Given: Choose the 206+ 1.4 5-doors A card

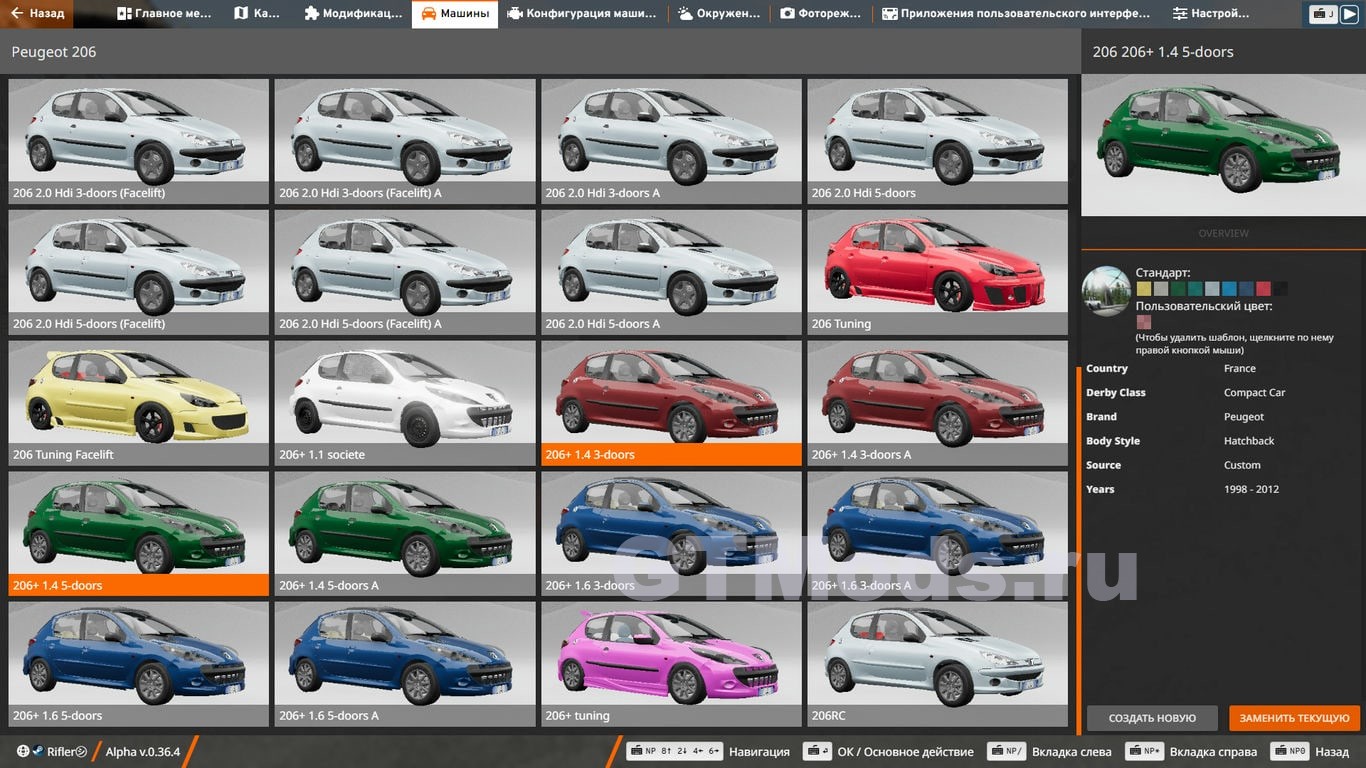Looking at the screenshot, I should 405,534.
